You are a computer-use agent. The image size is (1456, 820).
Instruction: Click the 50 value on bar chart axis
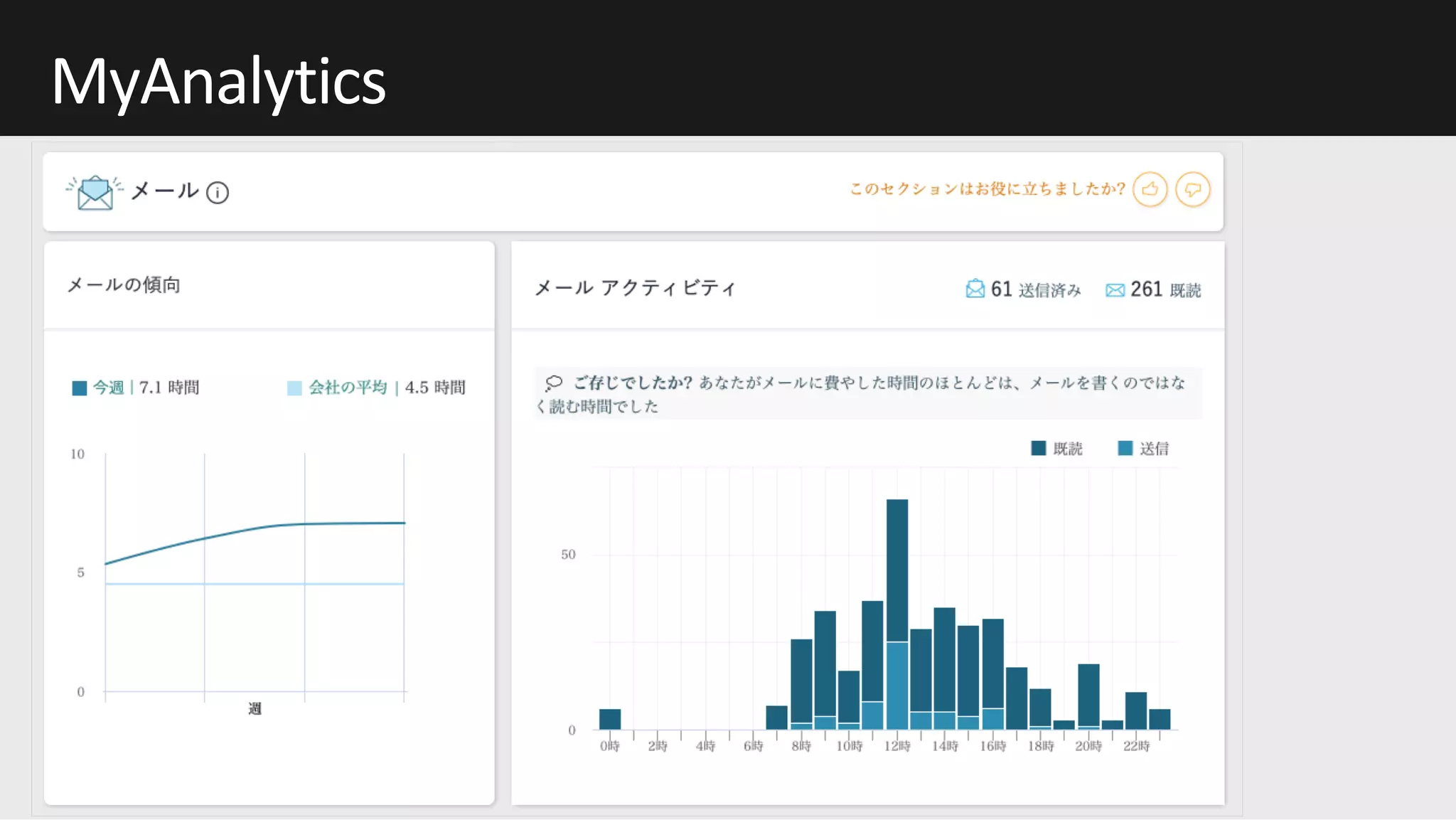pos(568,555)
